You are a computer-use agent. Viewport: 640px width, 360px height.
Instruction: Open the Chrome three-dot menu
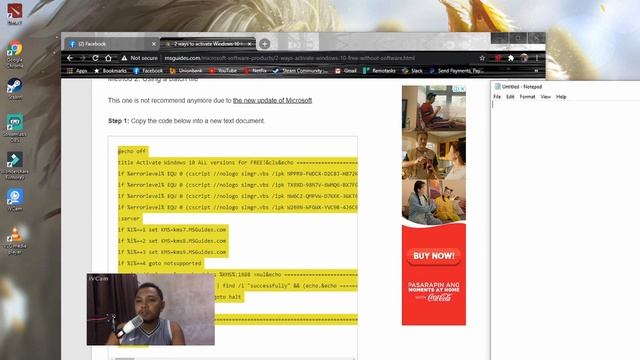(x=537, y=58)
